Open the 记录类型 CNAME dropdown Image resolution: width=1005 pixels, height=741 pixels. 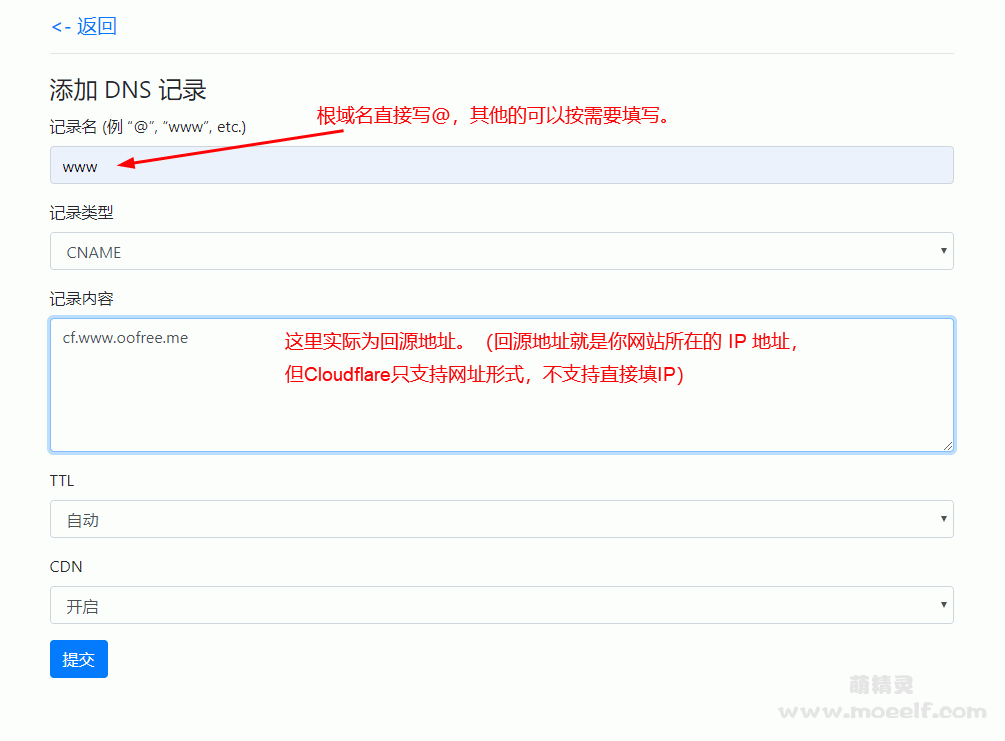[500, 252]
